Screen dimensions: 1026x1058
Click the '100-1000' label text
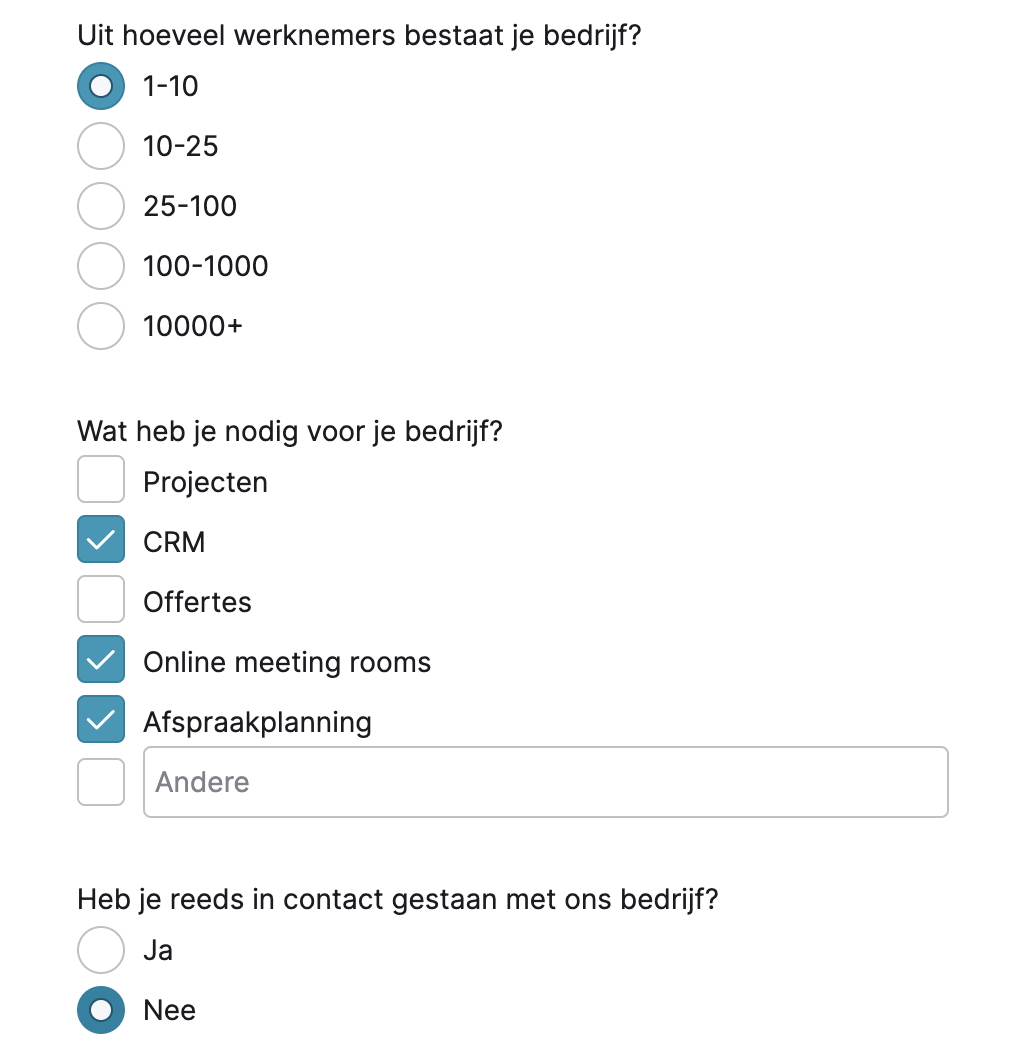click(x=206, y=267)
